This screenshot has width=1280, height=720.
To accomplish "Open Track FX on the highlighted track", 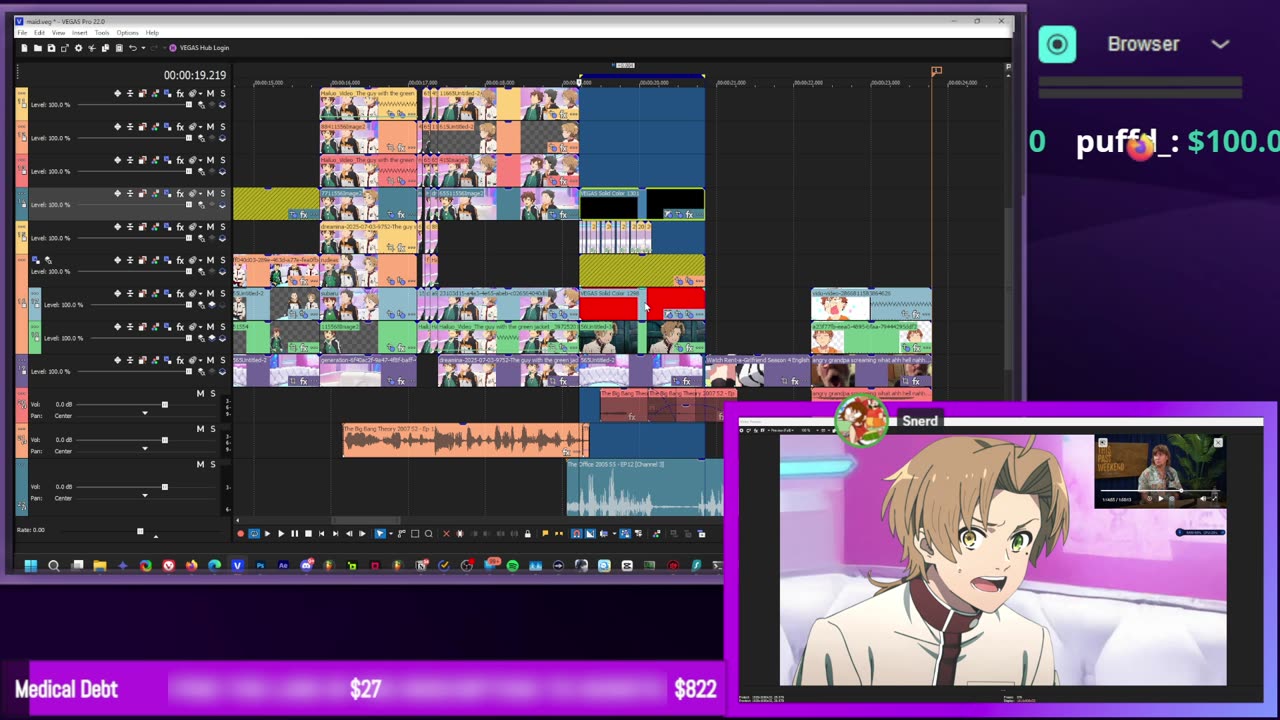I will [x=180, y=193].
